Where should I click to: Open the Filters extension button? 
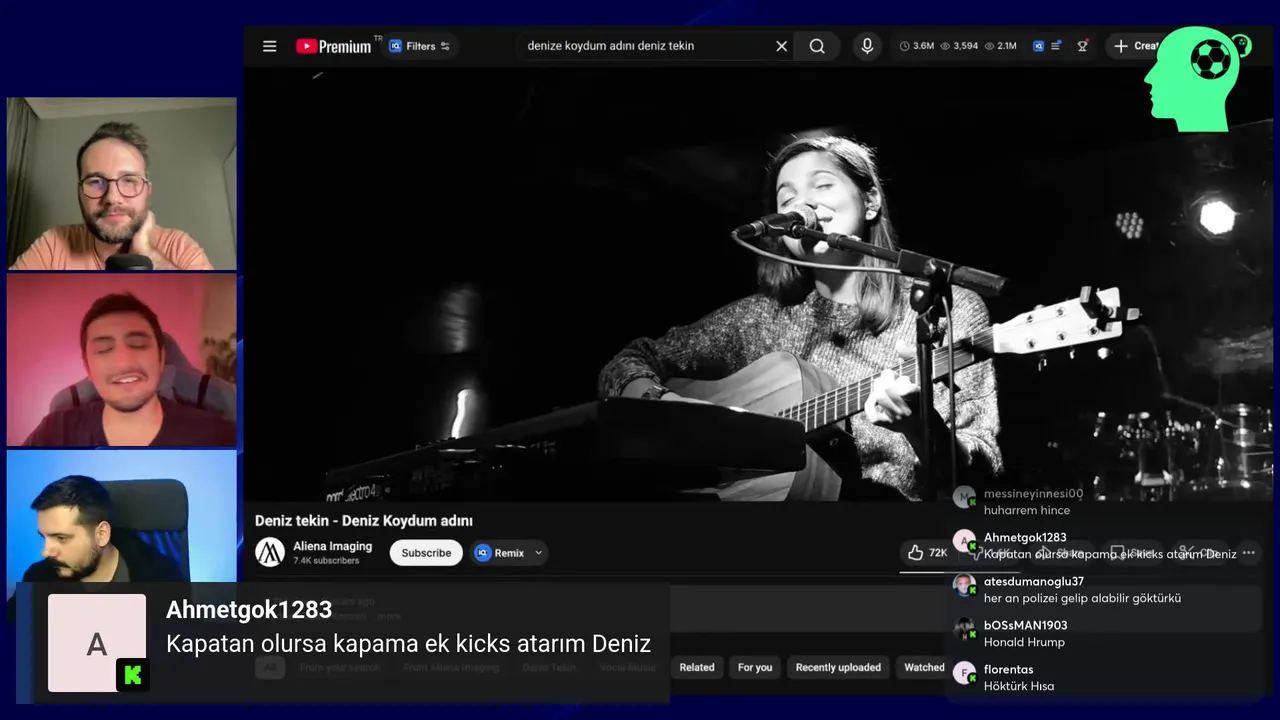pos(419,46)
